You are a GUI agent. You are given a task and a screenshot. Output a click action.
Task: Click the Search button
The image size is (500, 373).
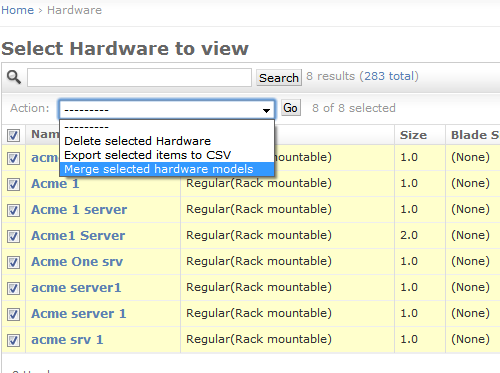(x=279, y=78)
